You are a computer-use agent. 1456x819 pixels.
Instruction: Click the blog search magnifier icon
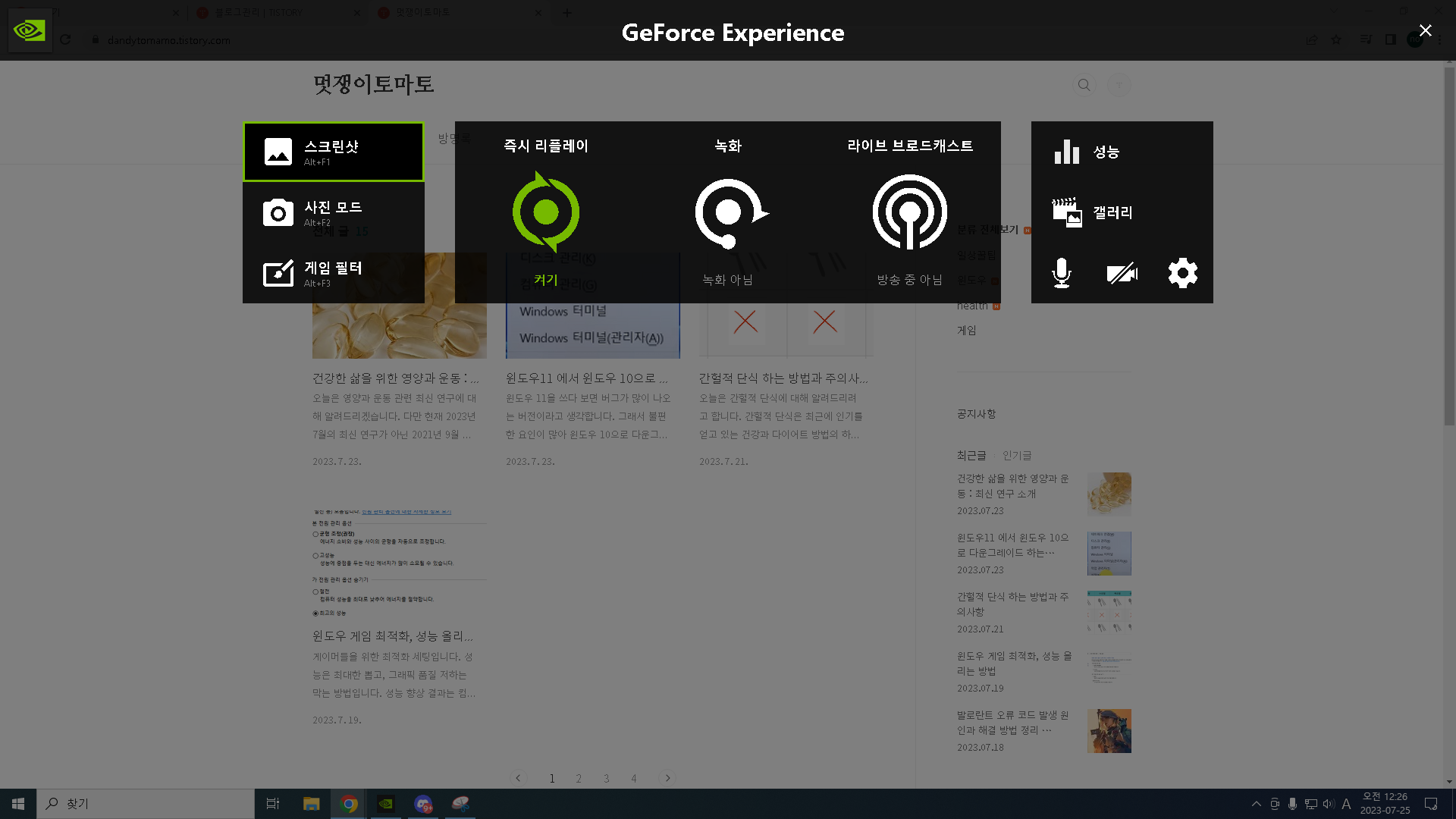[1084, 85]
